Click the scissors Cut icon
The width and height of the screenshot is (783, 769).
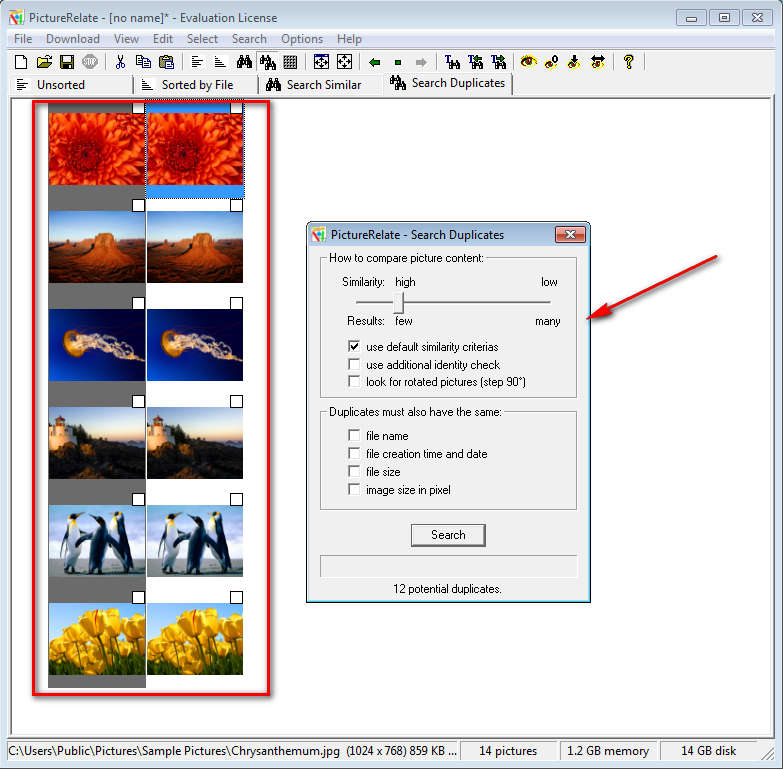tap(120, 62)
